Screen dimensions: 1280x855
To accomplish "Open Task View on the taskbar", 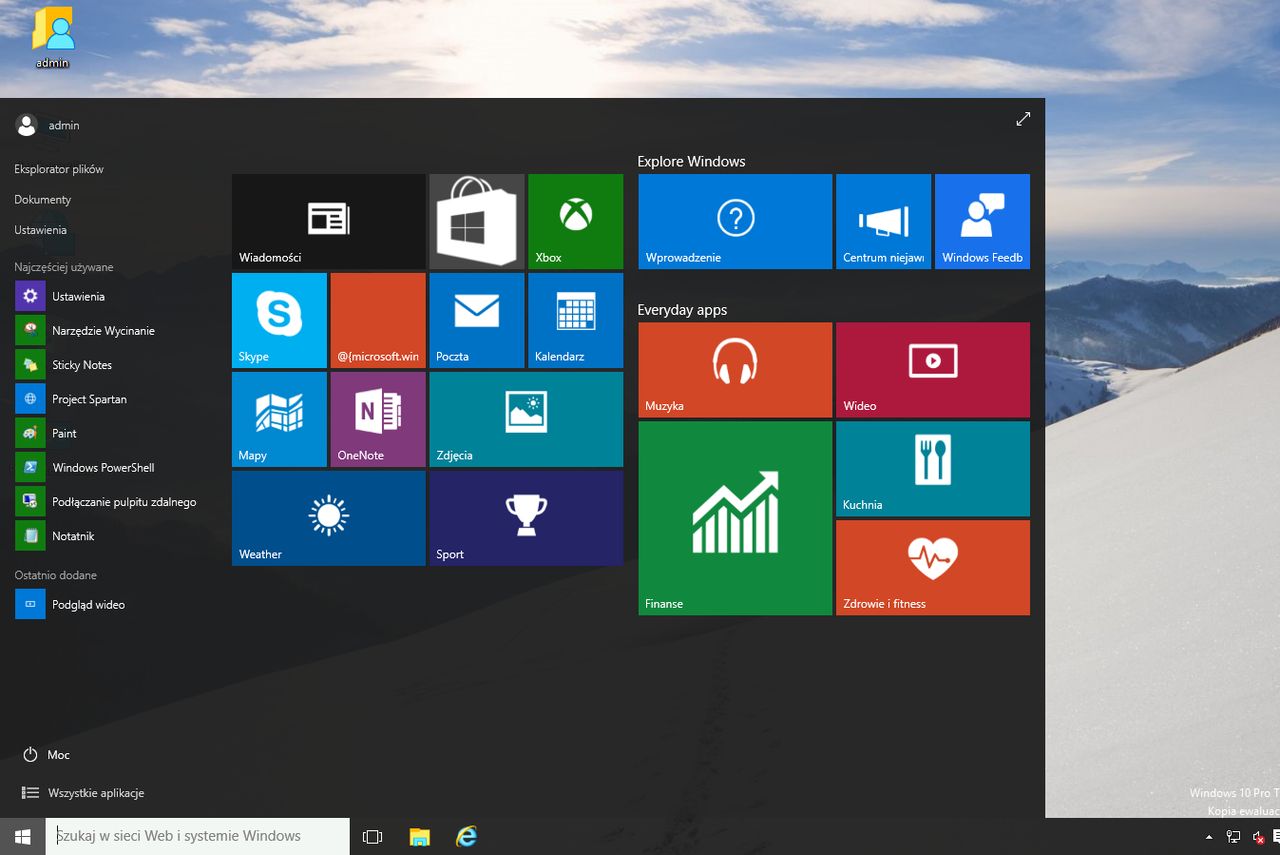I will tap(372, 836).
